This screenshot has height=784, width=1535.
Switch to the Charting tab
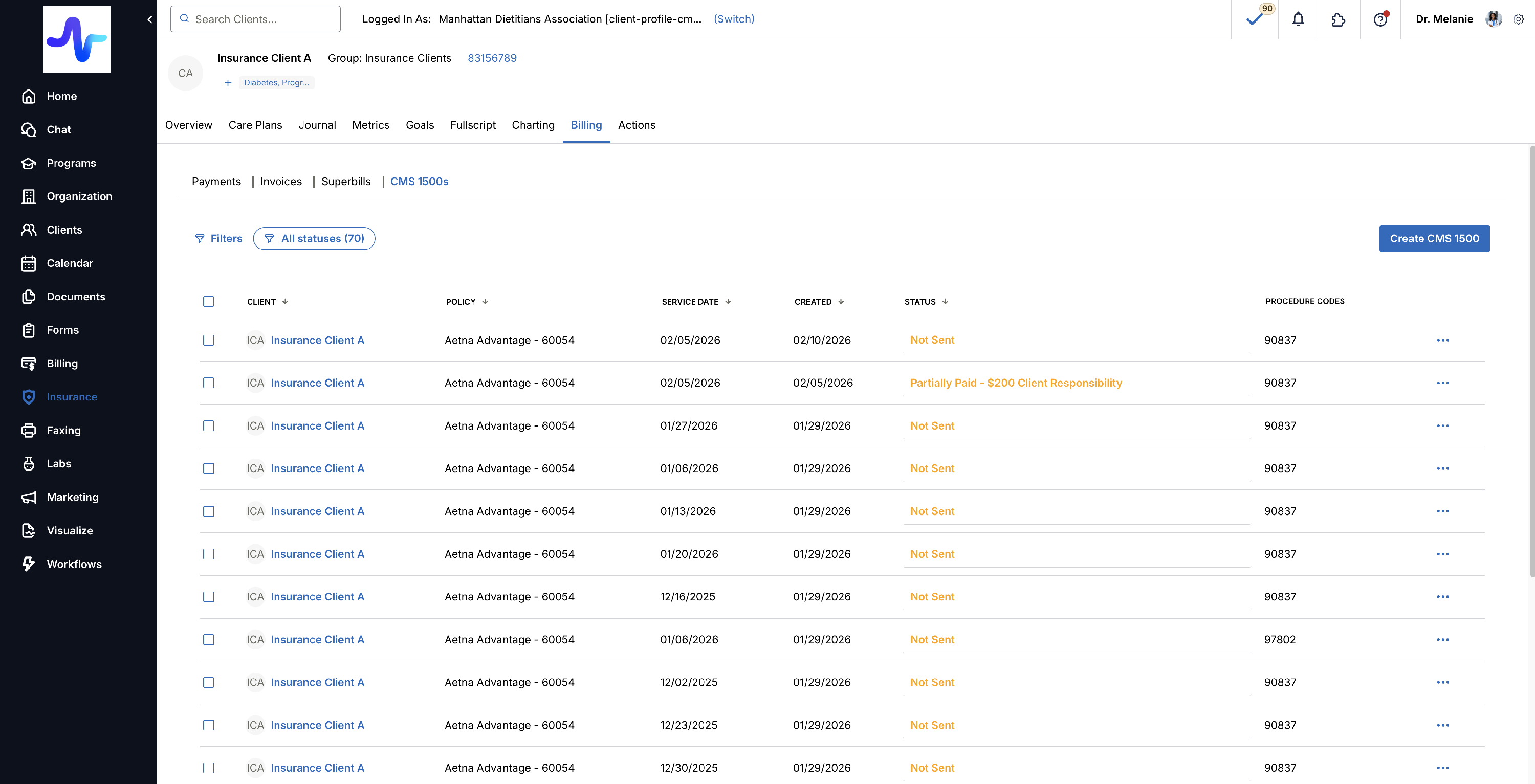click(533, 125)
